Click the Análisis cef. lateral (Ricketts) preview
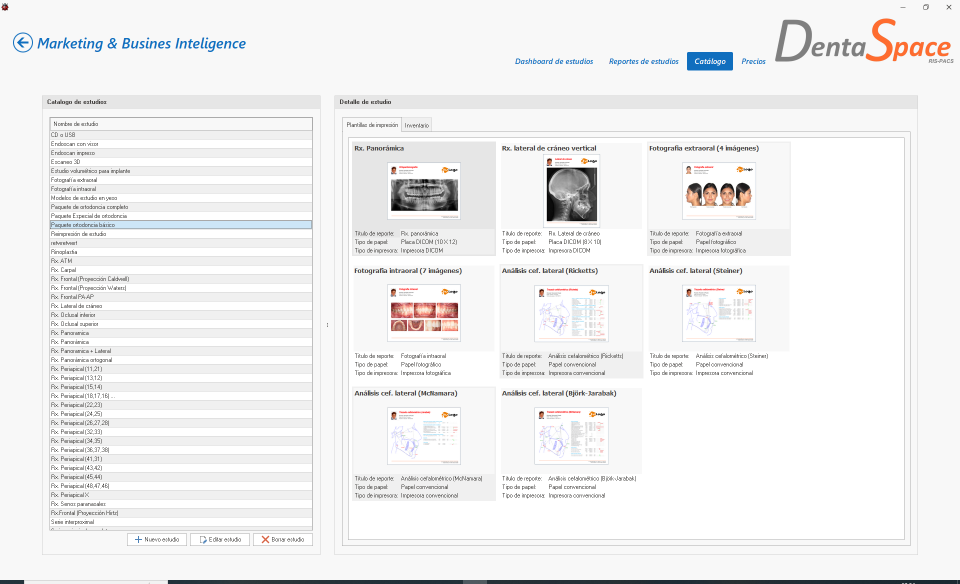This screenshot has width=960, height=584. (x=571, y=313)
